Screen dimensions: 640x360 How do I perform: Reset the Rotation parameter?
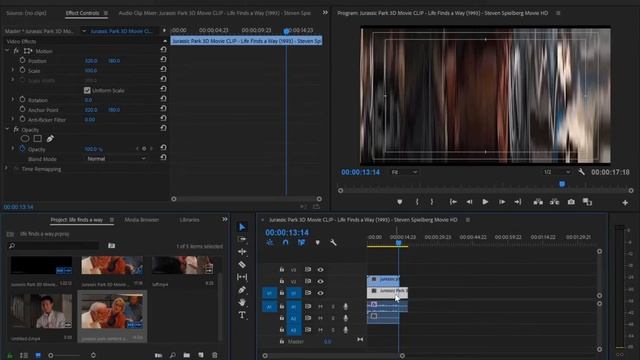pyautogui.click(x=163, y=99)
